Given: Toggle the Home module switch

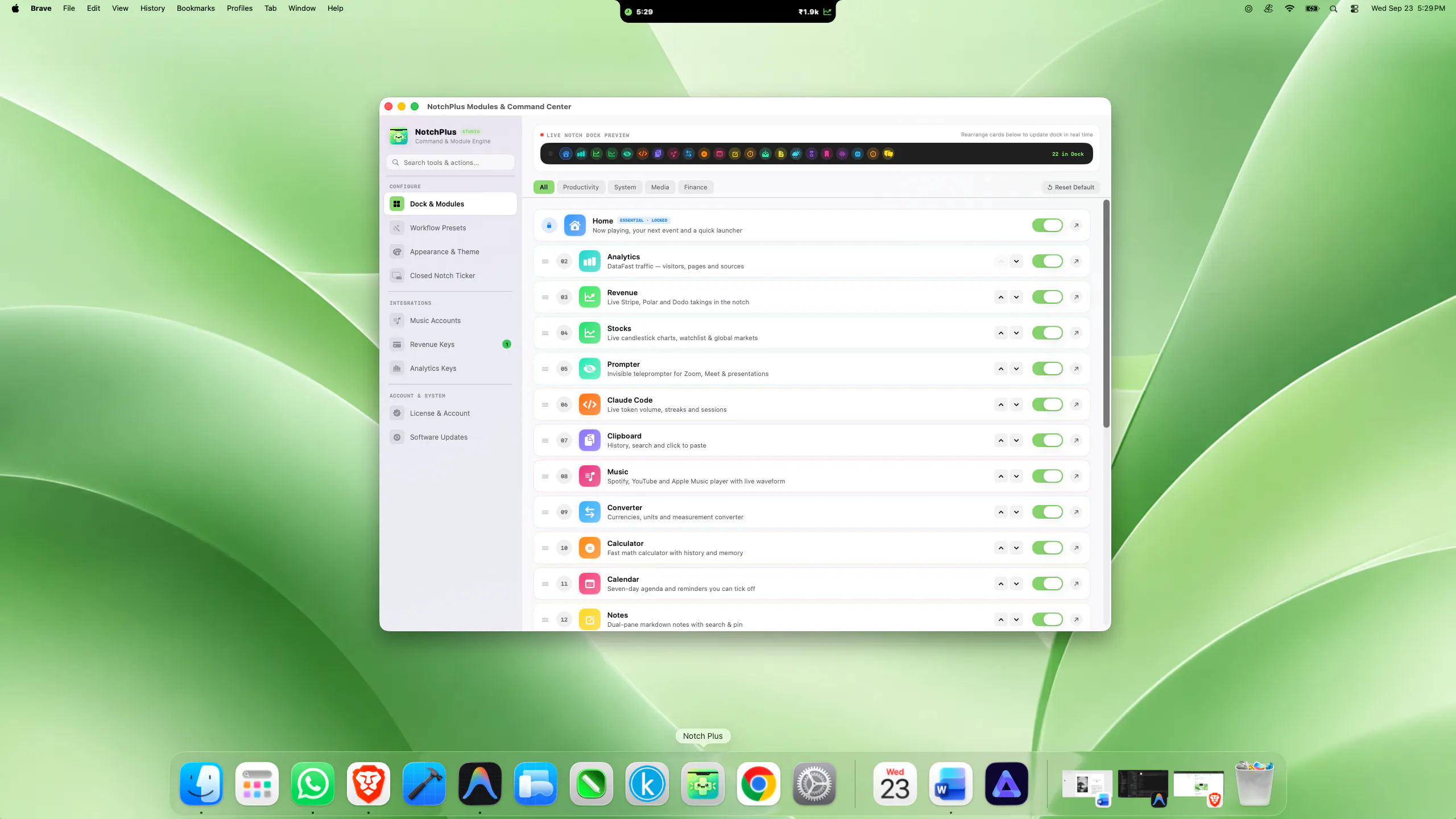Looking at the screenshot, I should tap(1047, 225).
